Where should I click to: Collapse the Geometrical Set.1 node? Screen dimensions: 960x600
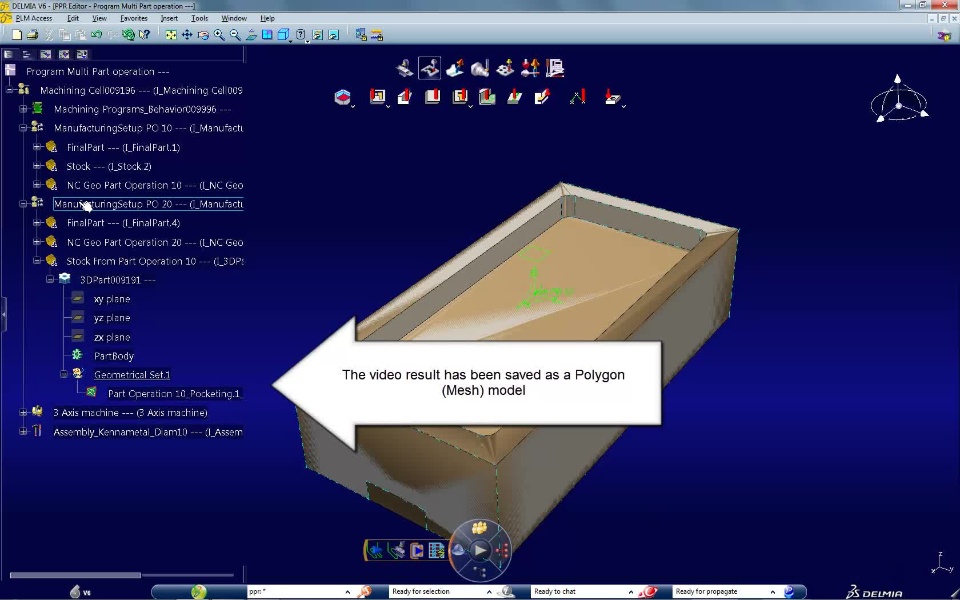[x=64, y=374]
